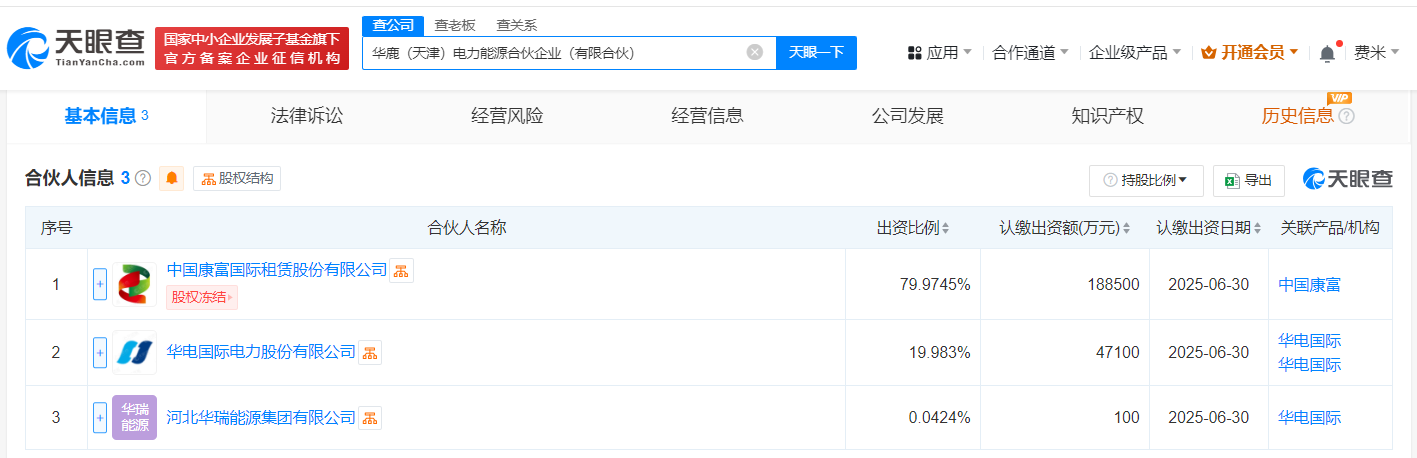Open equity structure icon next to 河北华瑞能源集团
Viewport: 1417px width, 458px height.
(x=370, y=418)
